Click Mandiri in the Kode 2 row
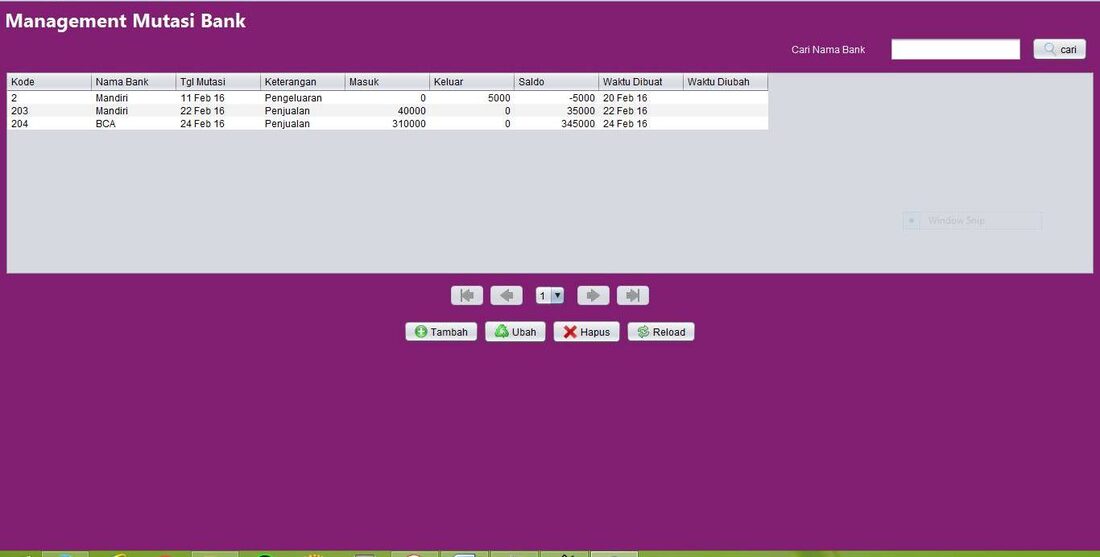Screen dimensions: 1100x557 134,98
